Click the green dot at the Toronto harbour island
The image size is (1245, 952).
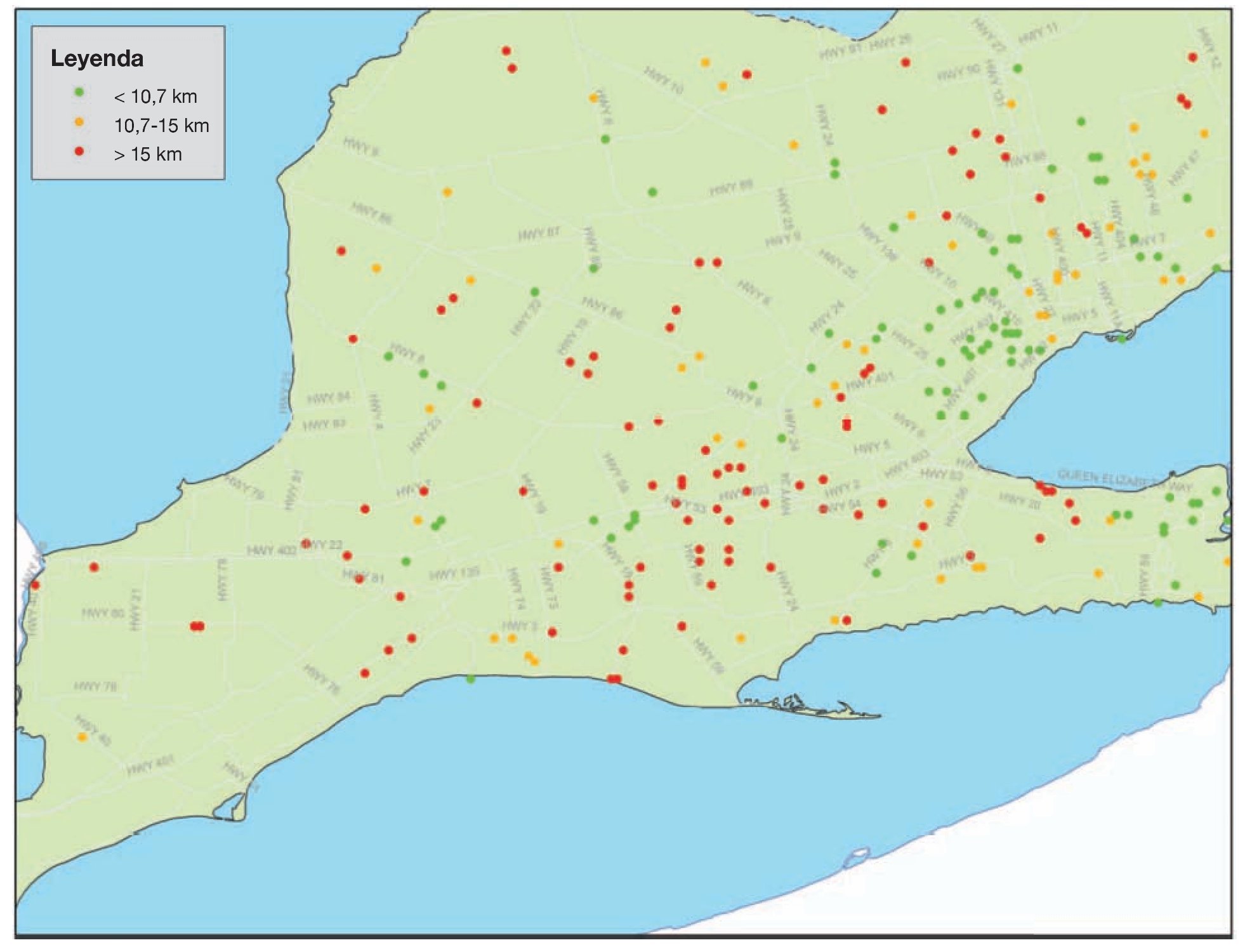pyautogui.click(x=1122, y=340)
